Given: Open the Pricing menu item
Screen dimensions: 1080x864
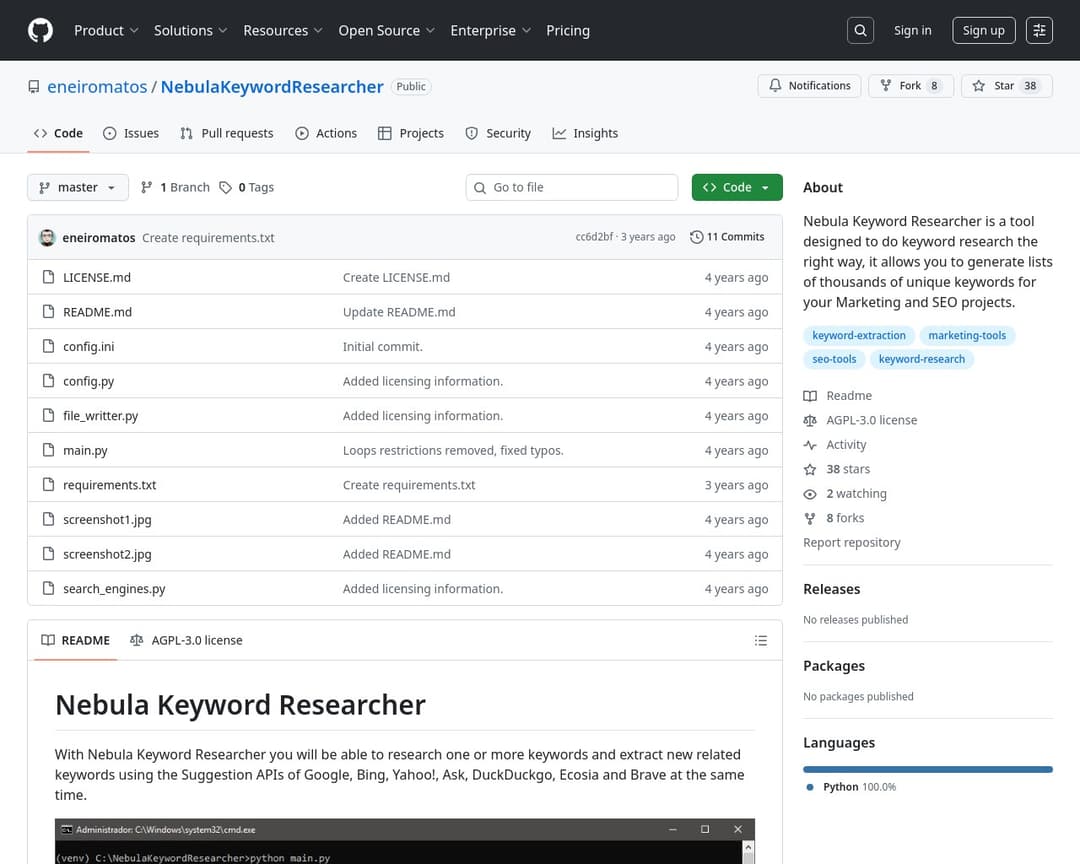Looking at the screenshot, I should (568, 30).
